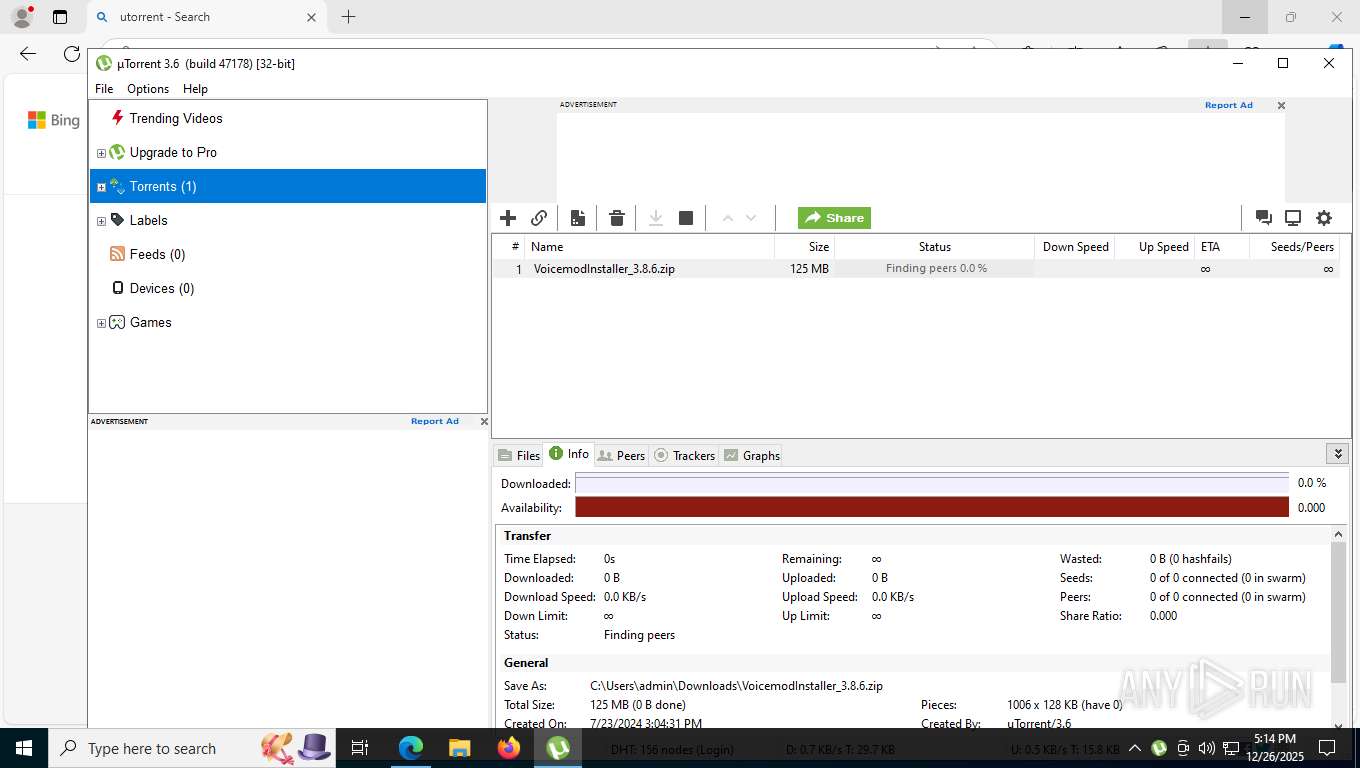Click taskbar search box
This screenshot has width=1360, height=768.
190,748
